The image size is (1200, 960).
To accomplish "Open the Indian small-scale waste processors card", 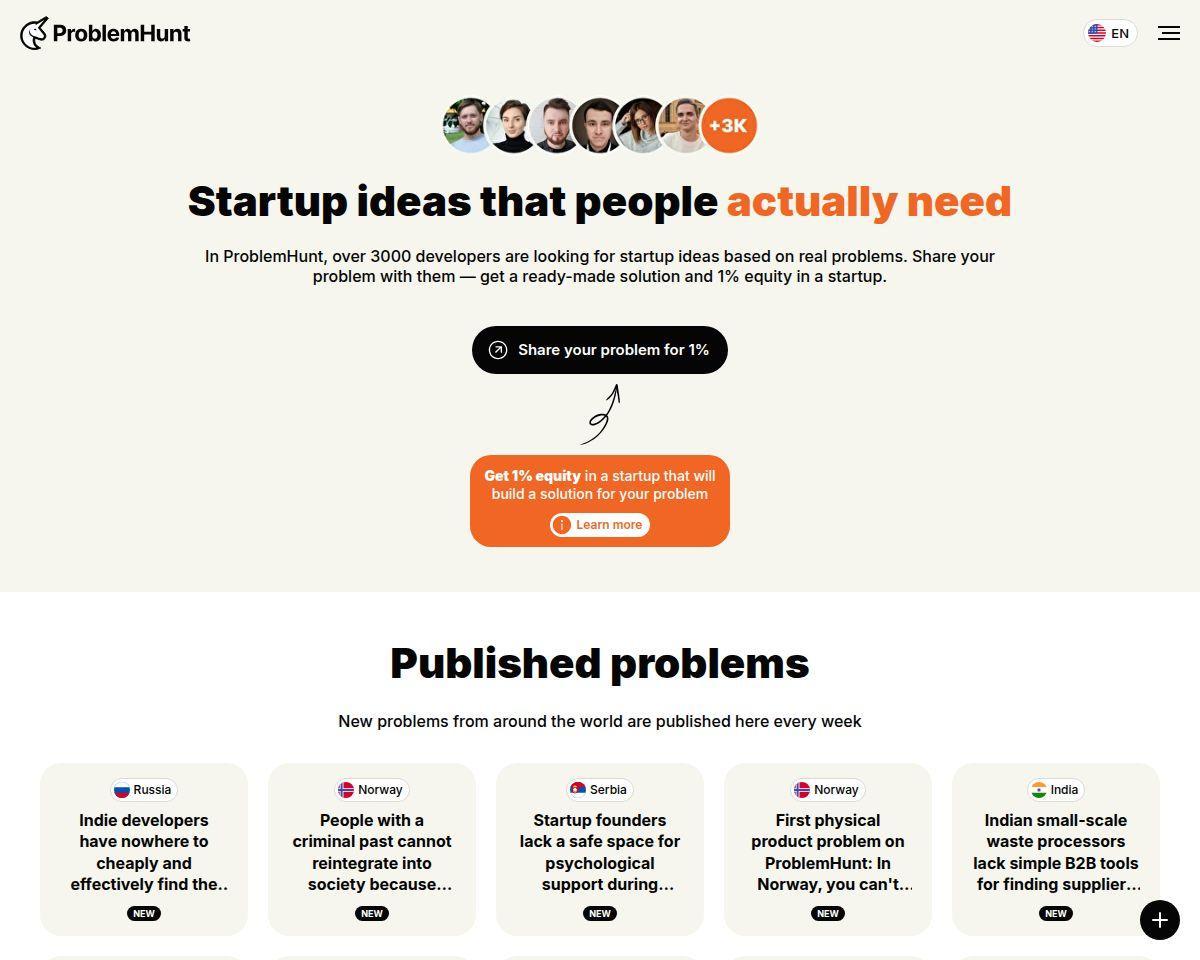I will (x=1056, y=850).
